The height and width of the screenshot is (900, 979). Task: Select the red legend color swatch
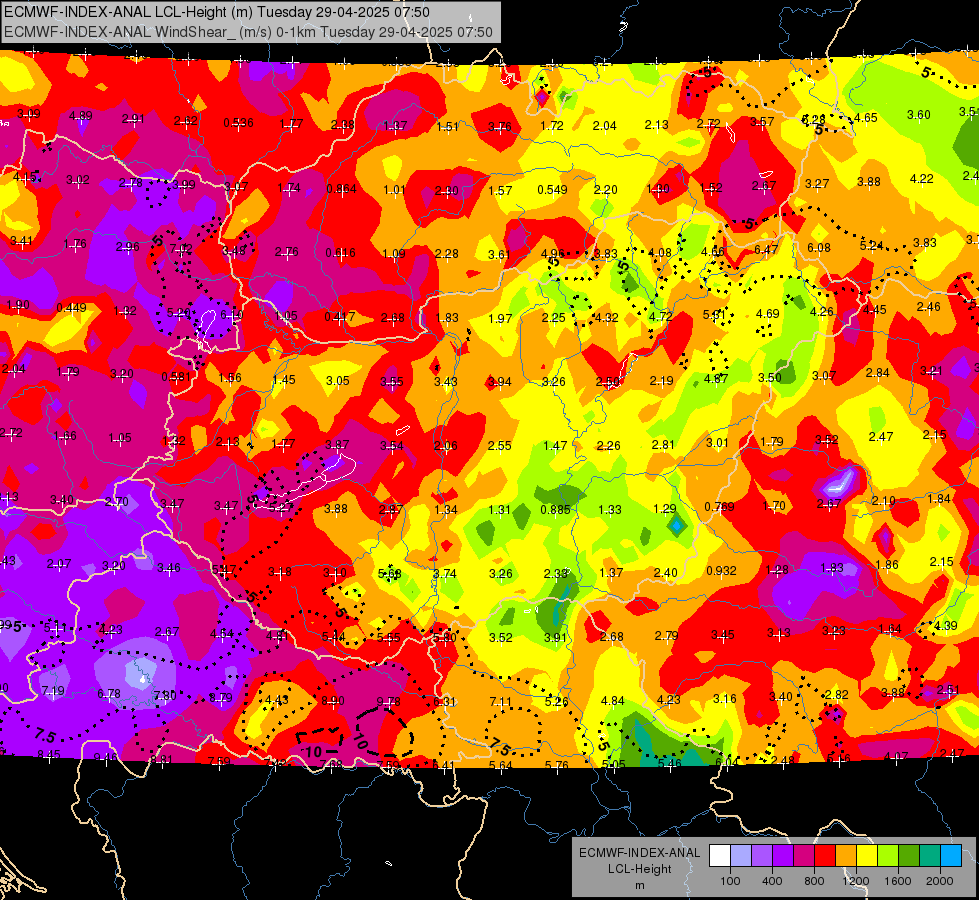pos(825,856)
